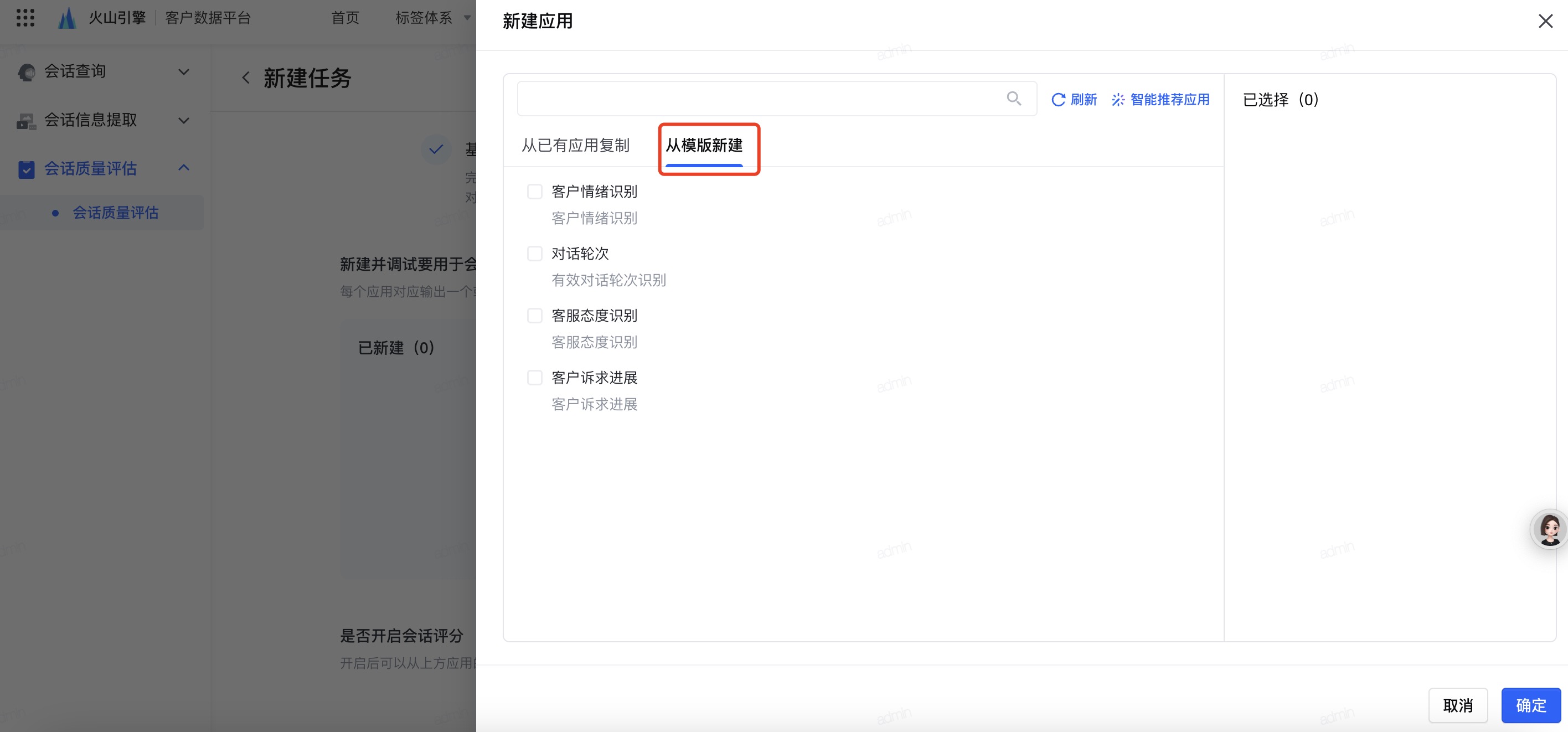The height and width of the screenshot is (732, 1568).
Task: Confirm with the 确定 button
Action: point(1530,705)
